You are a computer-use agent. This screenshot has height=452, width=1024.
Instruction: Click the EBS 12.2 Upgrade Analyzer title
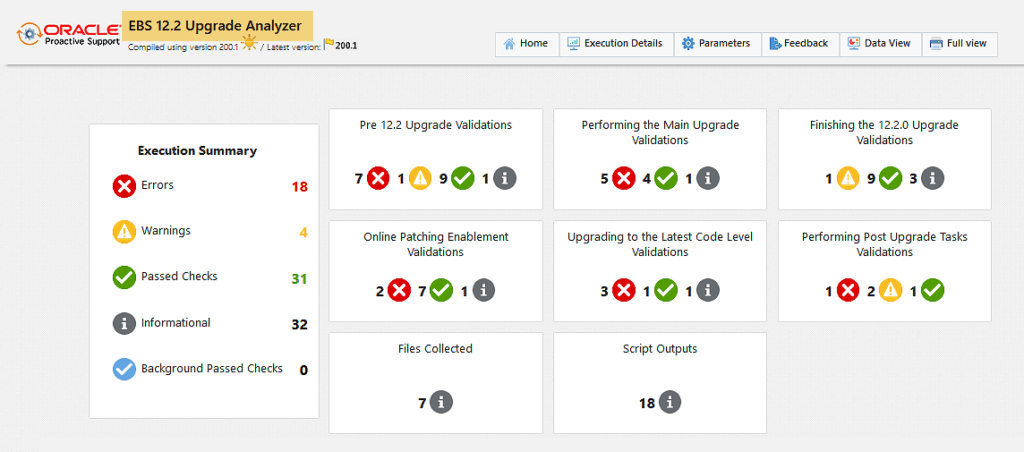click(x=215, y=26)
